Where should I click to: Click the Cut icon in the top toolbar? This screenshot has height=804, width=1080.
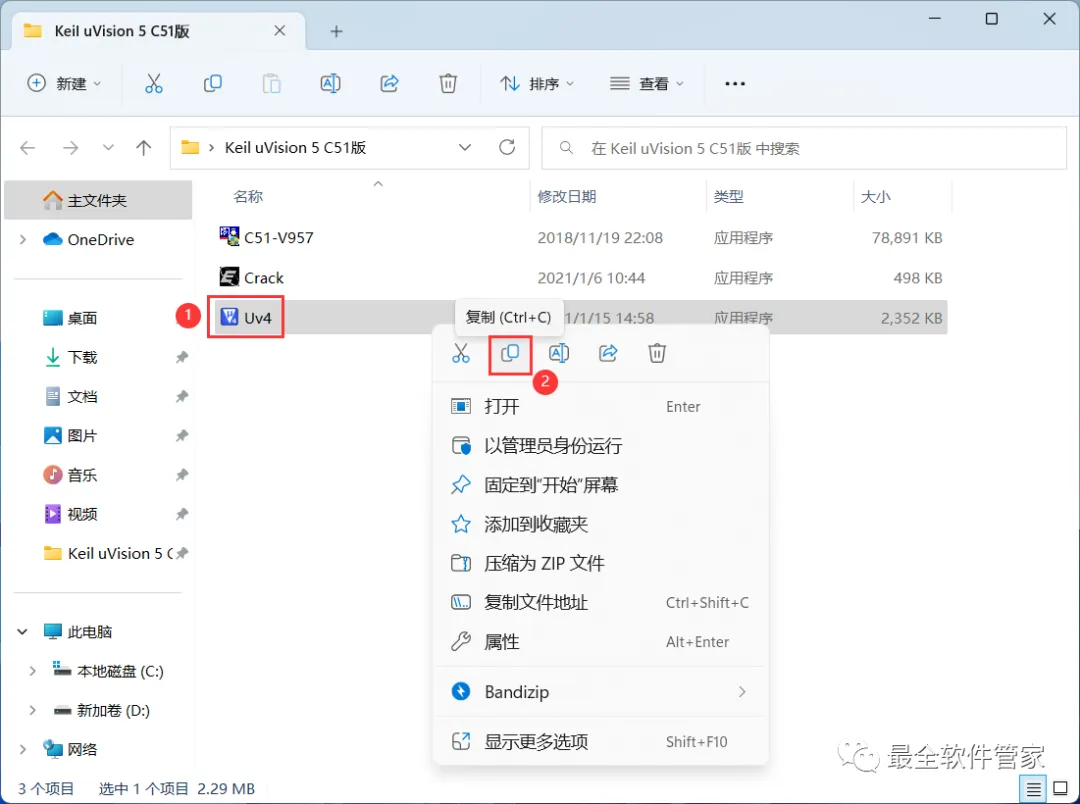tap(154, 83)
